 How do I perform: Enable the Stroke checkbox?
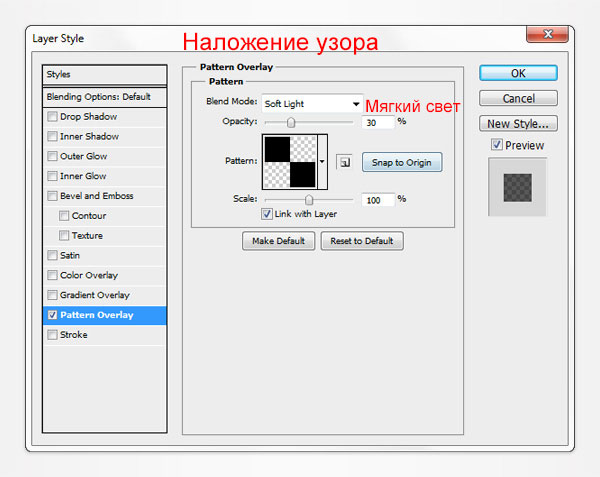point(52,335)
